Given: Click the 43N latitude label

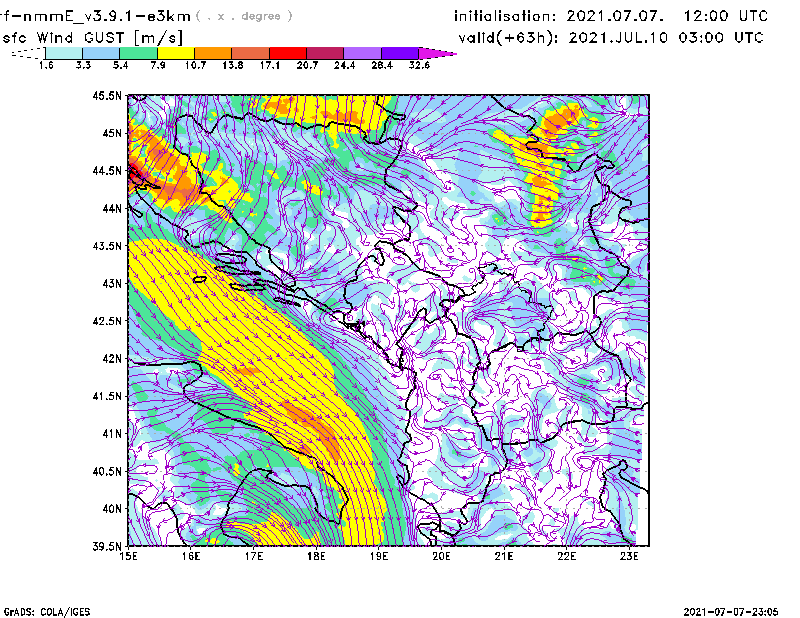Looking at the screenshot, I should (x=112, y=283).
